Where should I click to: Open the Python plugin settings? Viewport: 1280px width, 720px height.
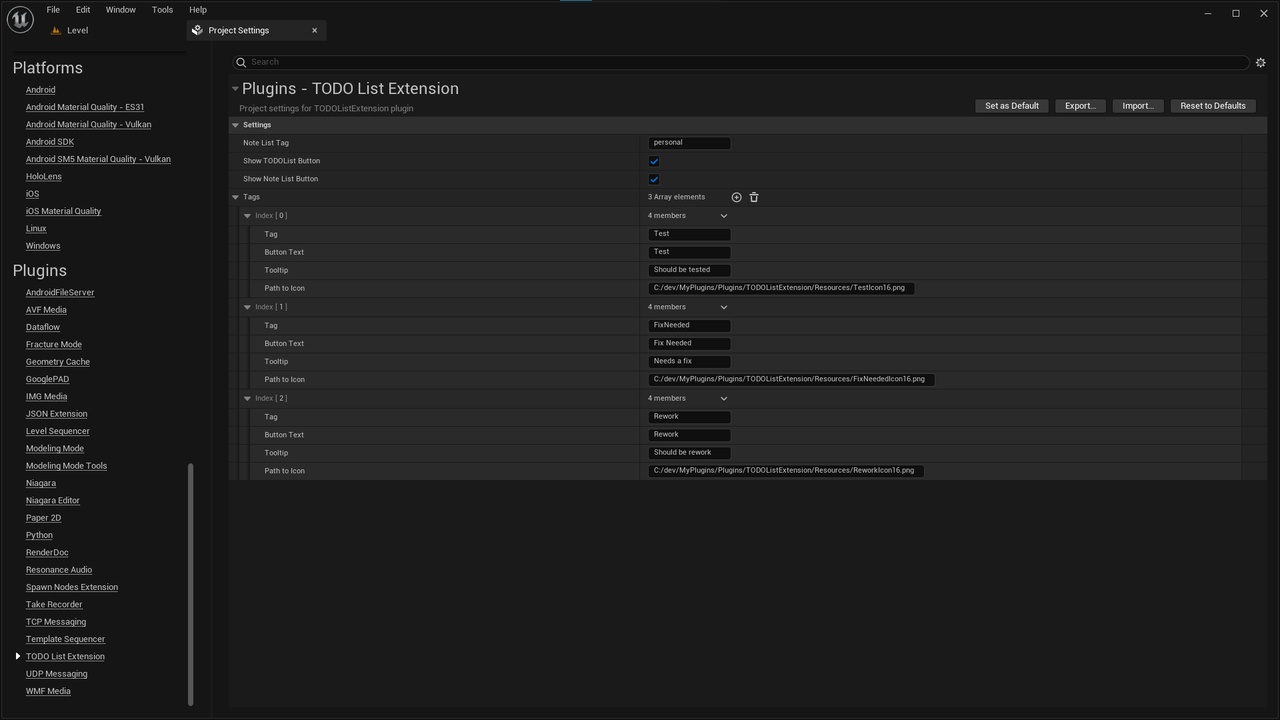coord(39,535)
